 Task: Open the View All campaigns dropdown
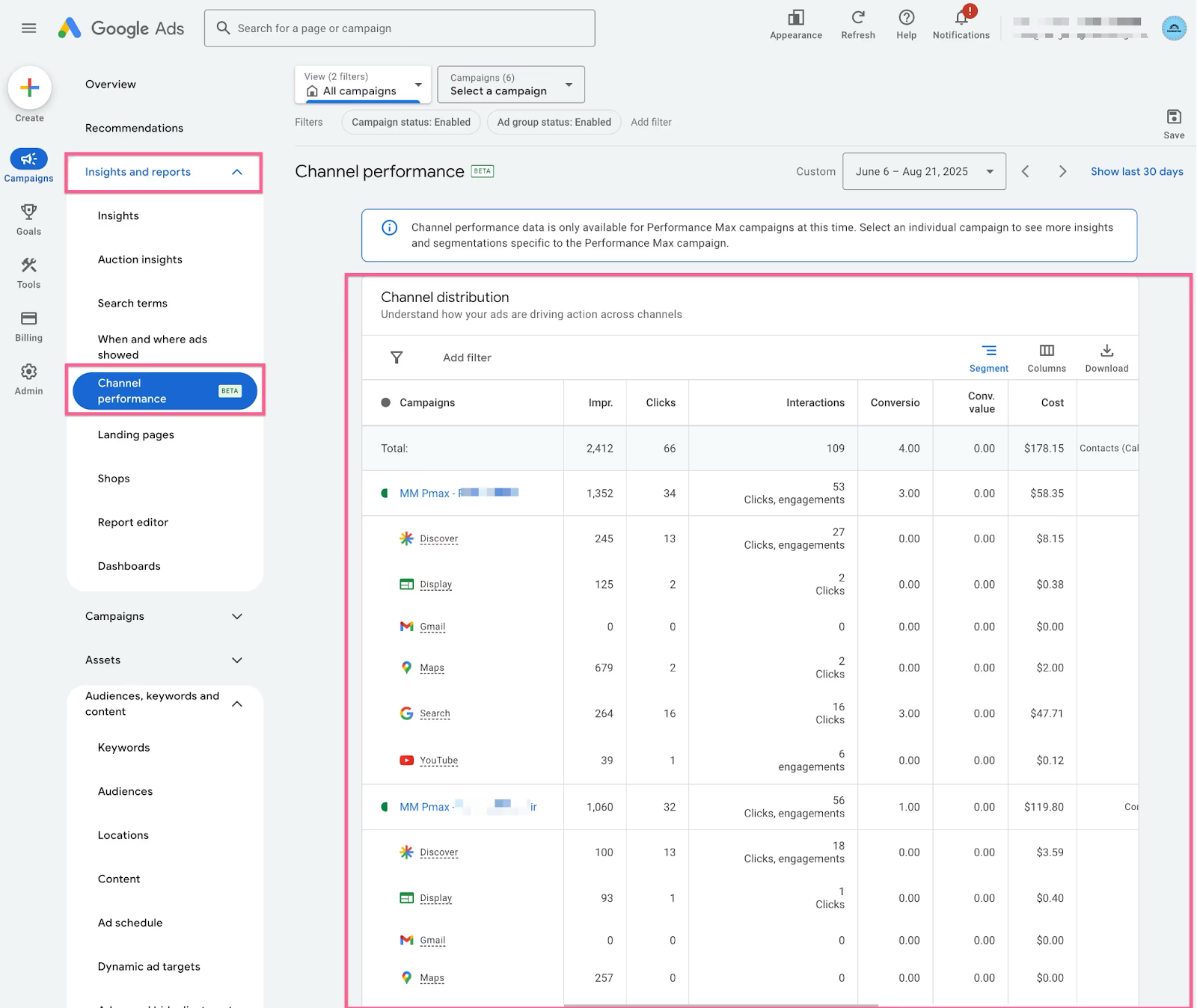tap(363, 84)
